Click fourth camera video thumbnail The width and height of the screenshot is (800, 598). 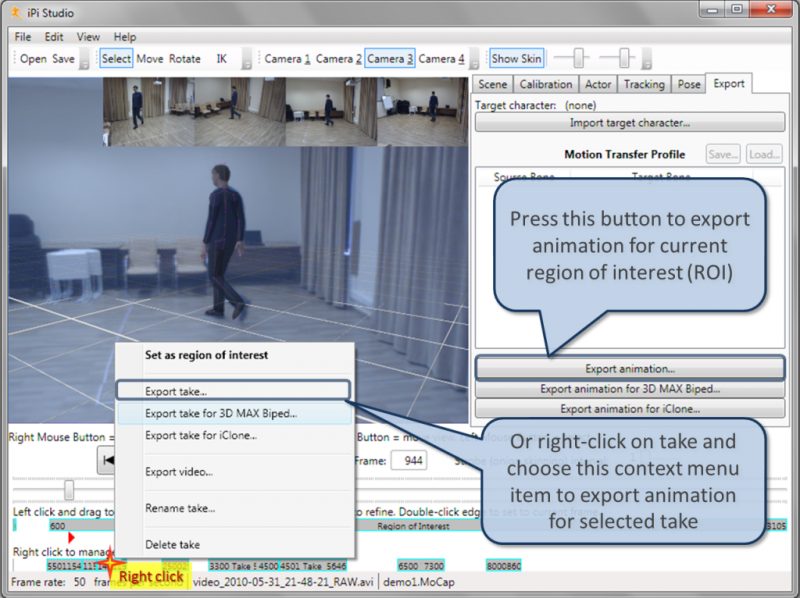[x=422, y=112]
